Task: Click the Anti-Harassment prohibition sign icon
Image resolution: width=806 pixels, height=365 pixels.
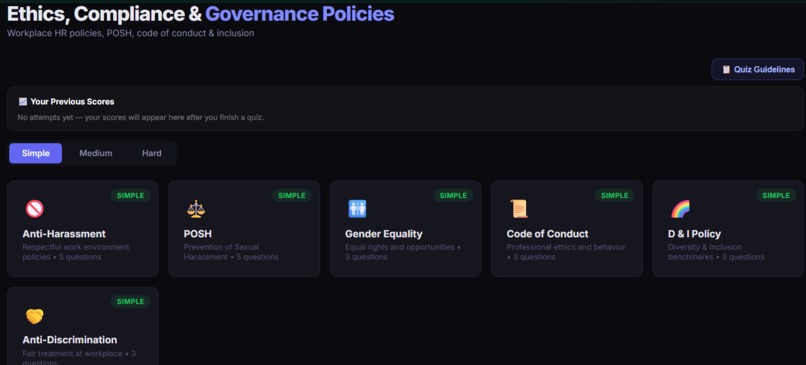Action: click(34, 209)
